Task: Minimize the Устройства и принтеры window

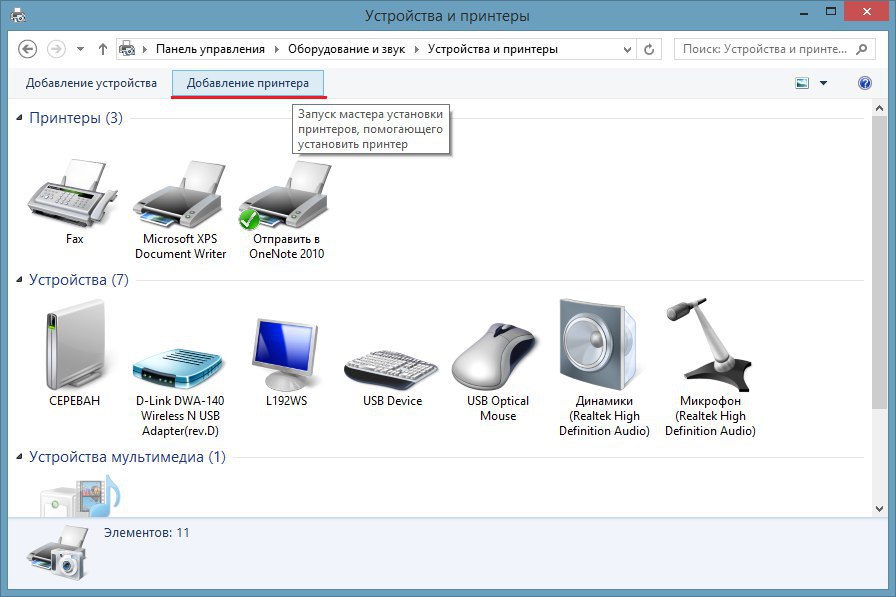Action: coord(804,13)
